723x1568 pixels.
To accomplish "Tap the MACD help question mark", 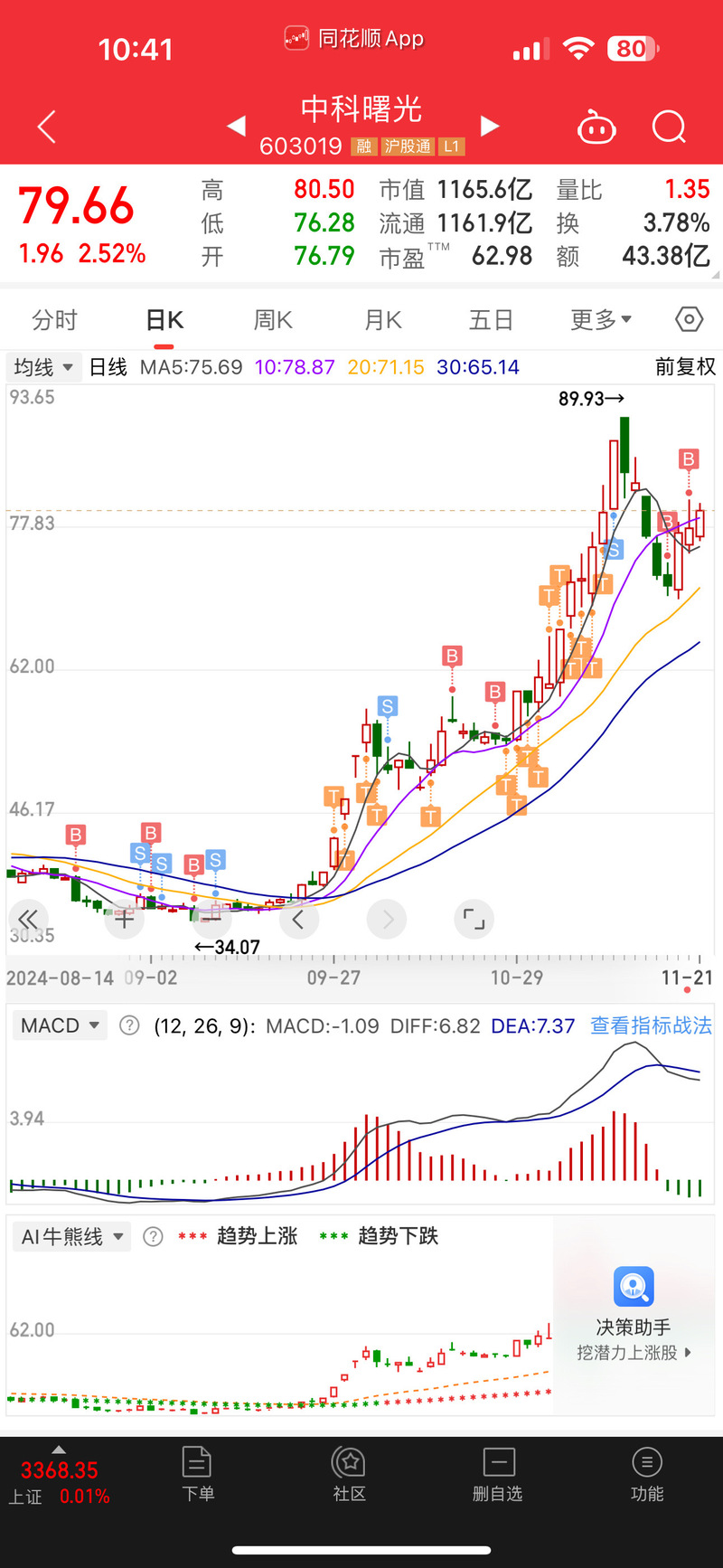I will tap(130, 1025).
